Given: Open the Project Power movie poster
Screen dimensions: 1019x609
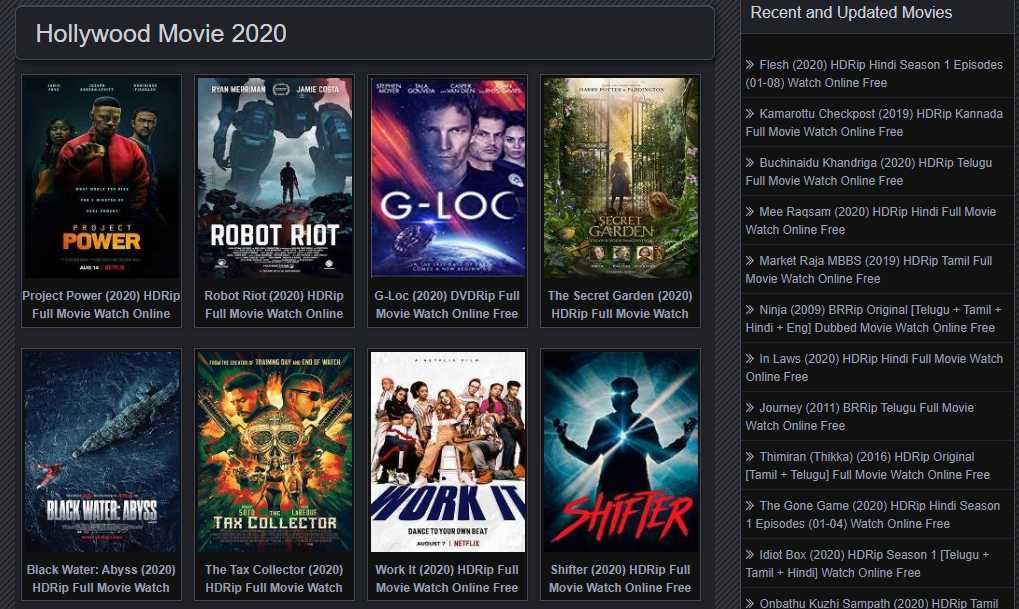Looking at the screenshot, I should [x=101, y=178].
